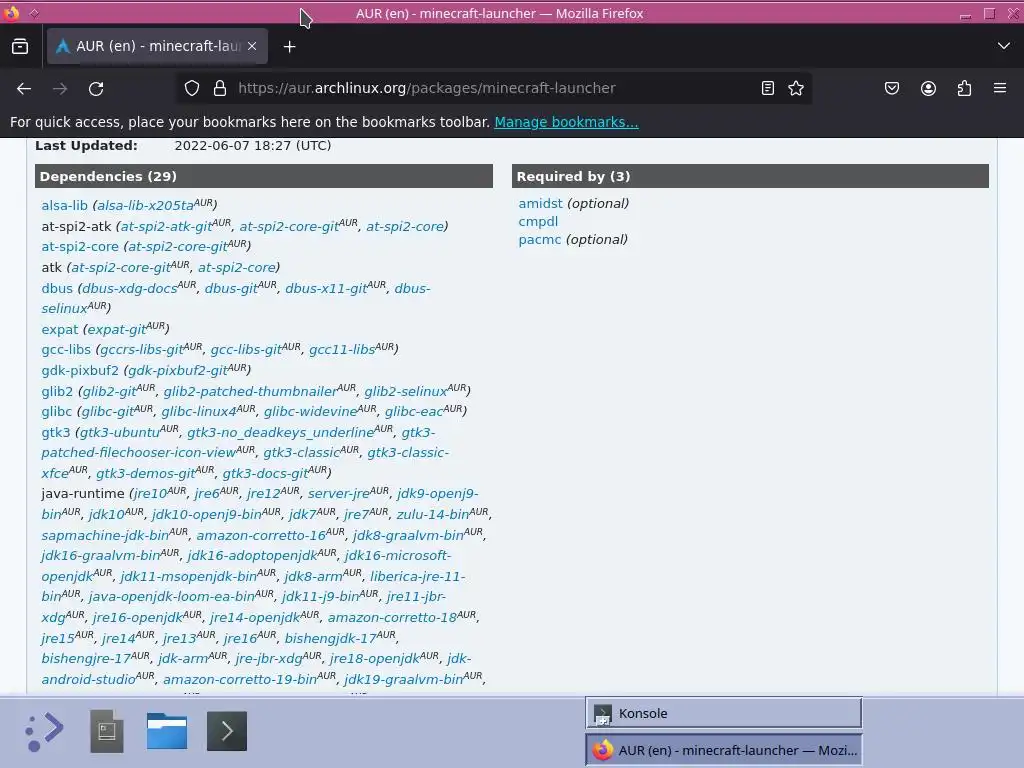1024x768 pixels.
Task: View site security padlock info
Action: (x=220, y=88)
